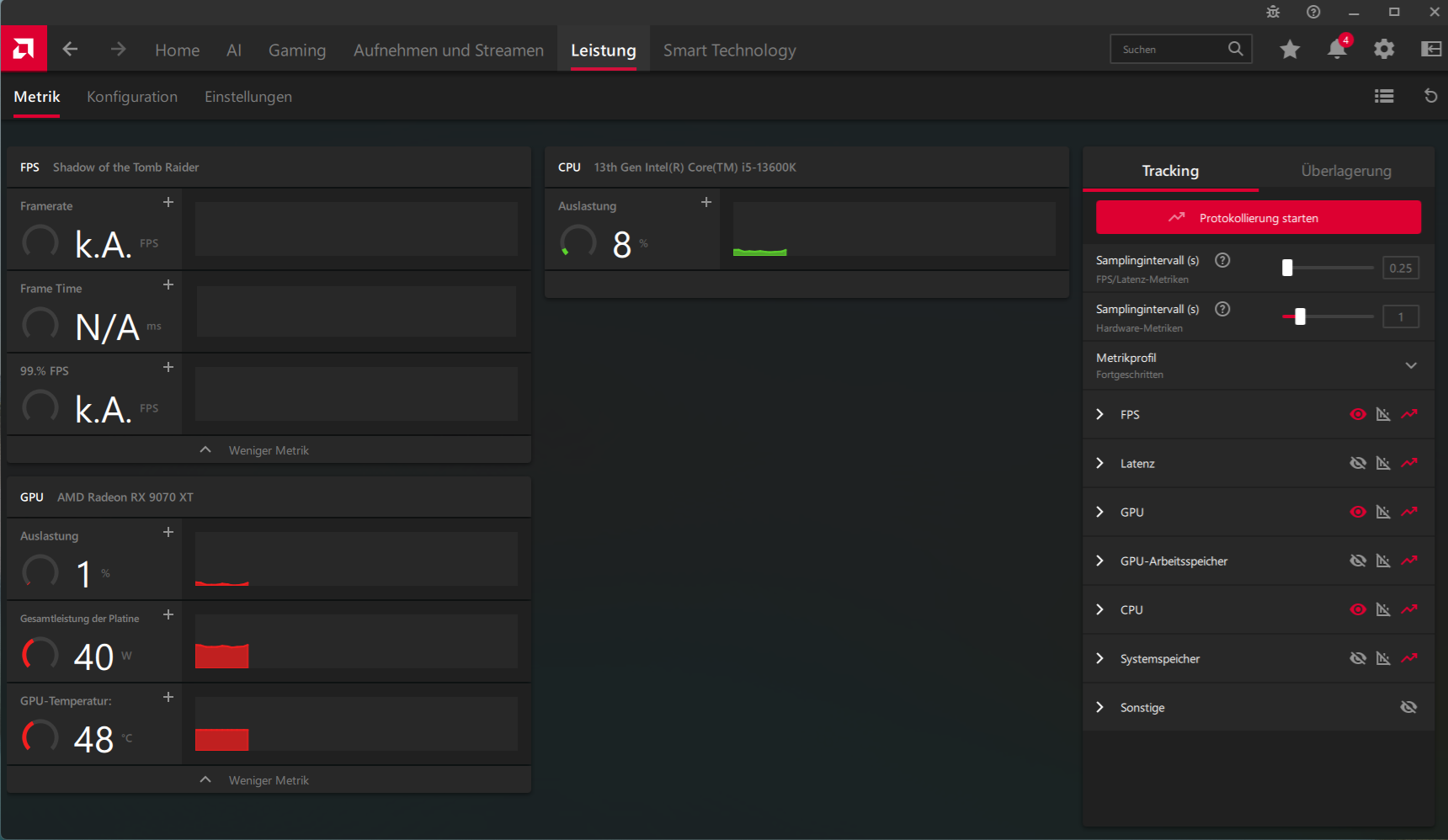Click the Hardware sampling interval value field
Image resolution: width=1448 pixels, height=840 pixels.
point(1401,316)
